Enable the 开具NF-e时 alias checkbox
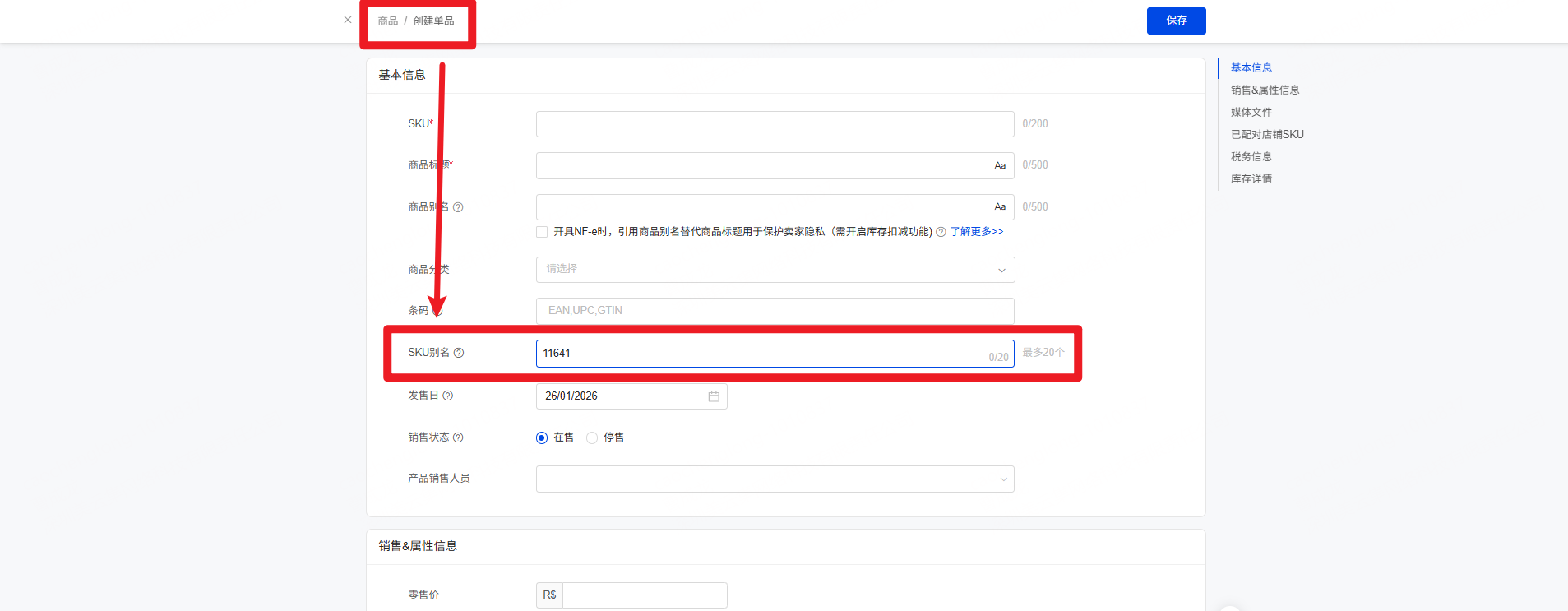This screenshot has height=611, width=1568. coord(542,232)
